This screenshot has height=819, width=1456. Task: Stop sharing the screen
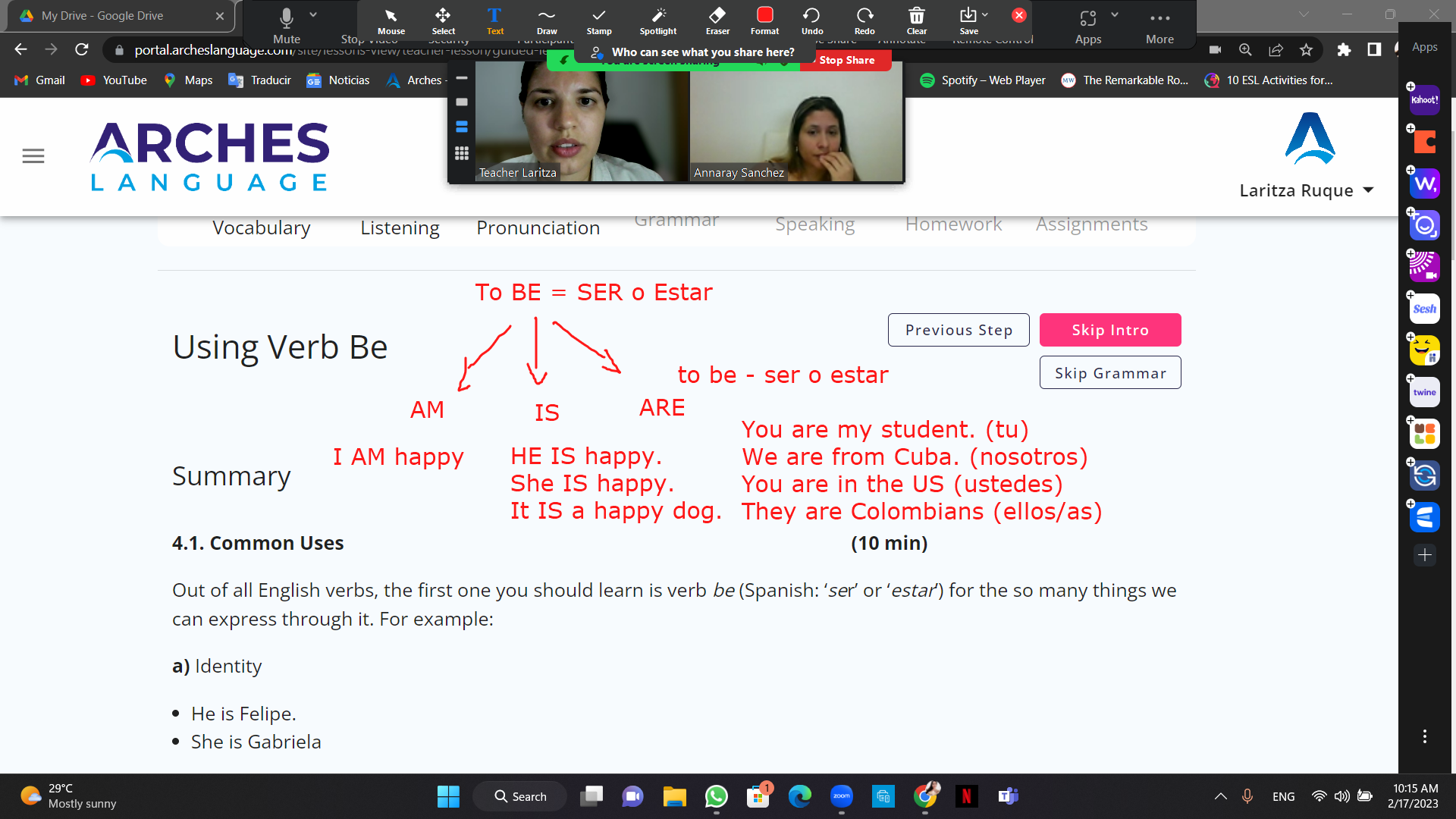[846, 60]
